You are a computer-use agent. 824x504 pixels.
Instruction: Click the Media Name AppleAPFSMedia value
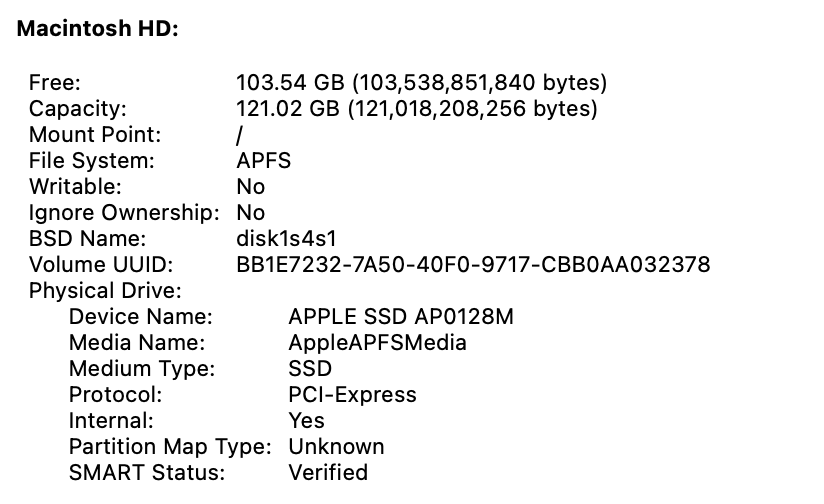[377, 343]
